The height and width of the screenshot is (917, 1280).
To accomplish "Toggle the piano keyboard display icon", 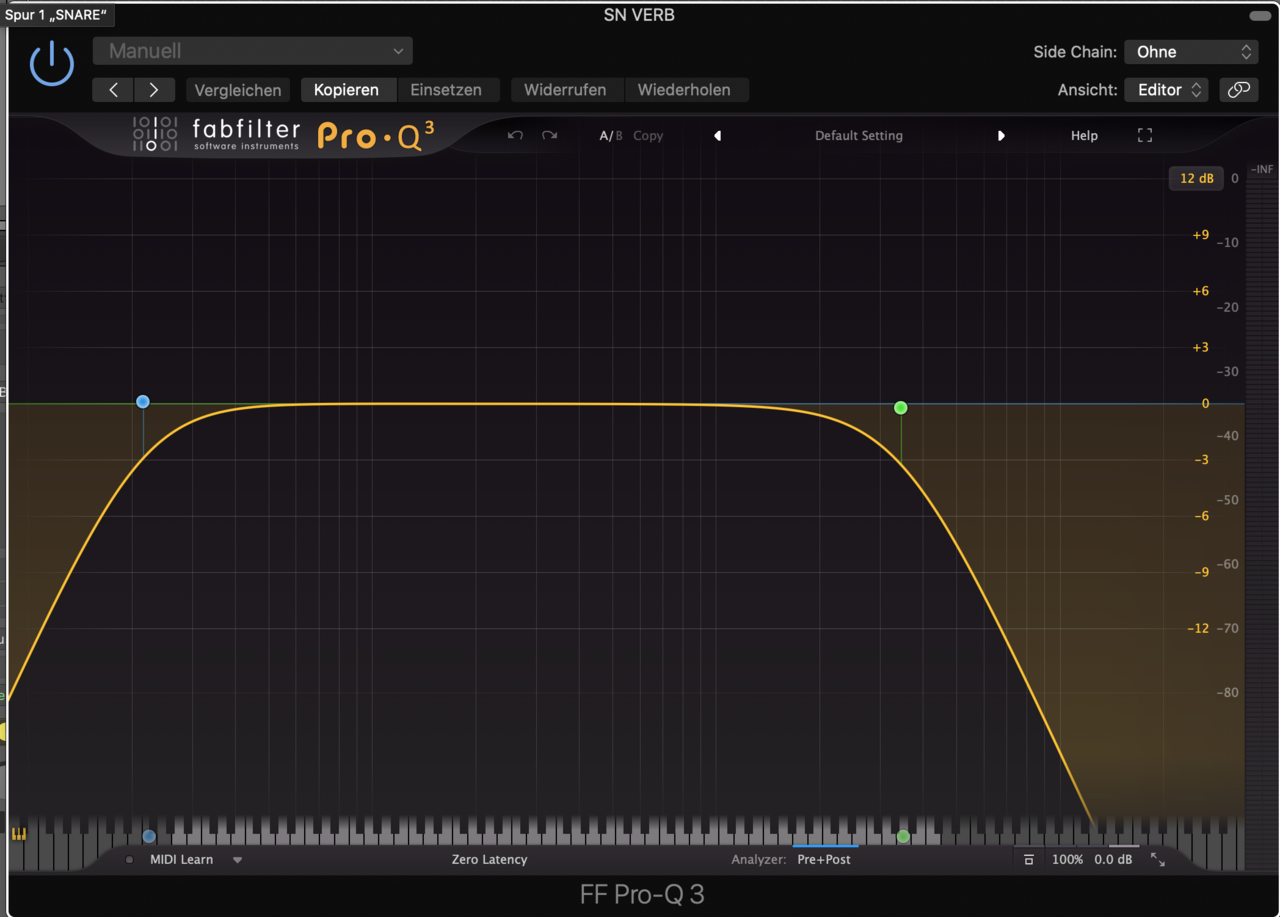I will (x=18, y=834).
